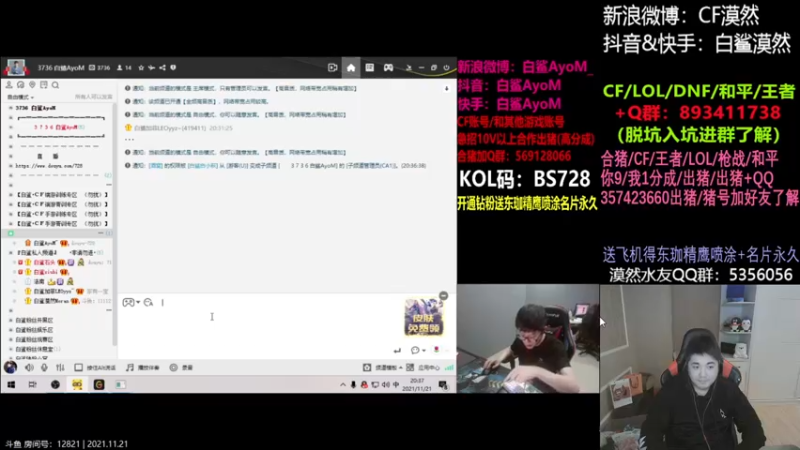Show hidden system tray icons
The width and height of the screenshot is (800, 450).
pos(343,385)
